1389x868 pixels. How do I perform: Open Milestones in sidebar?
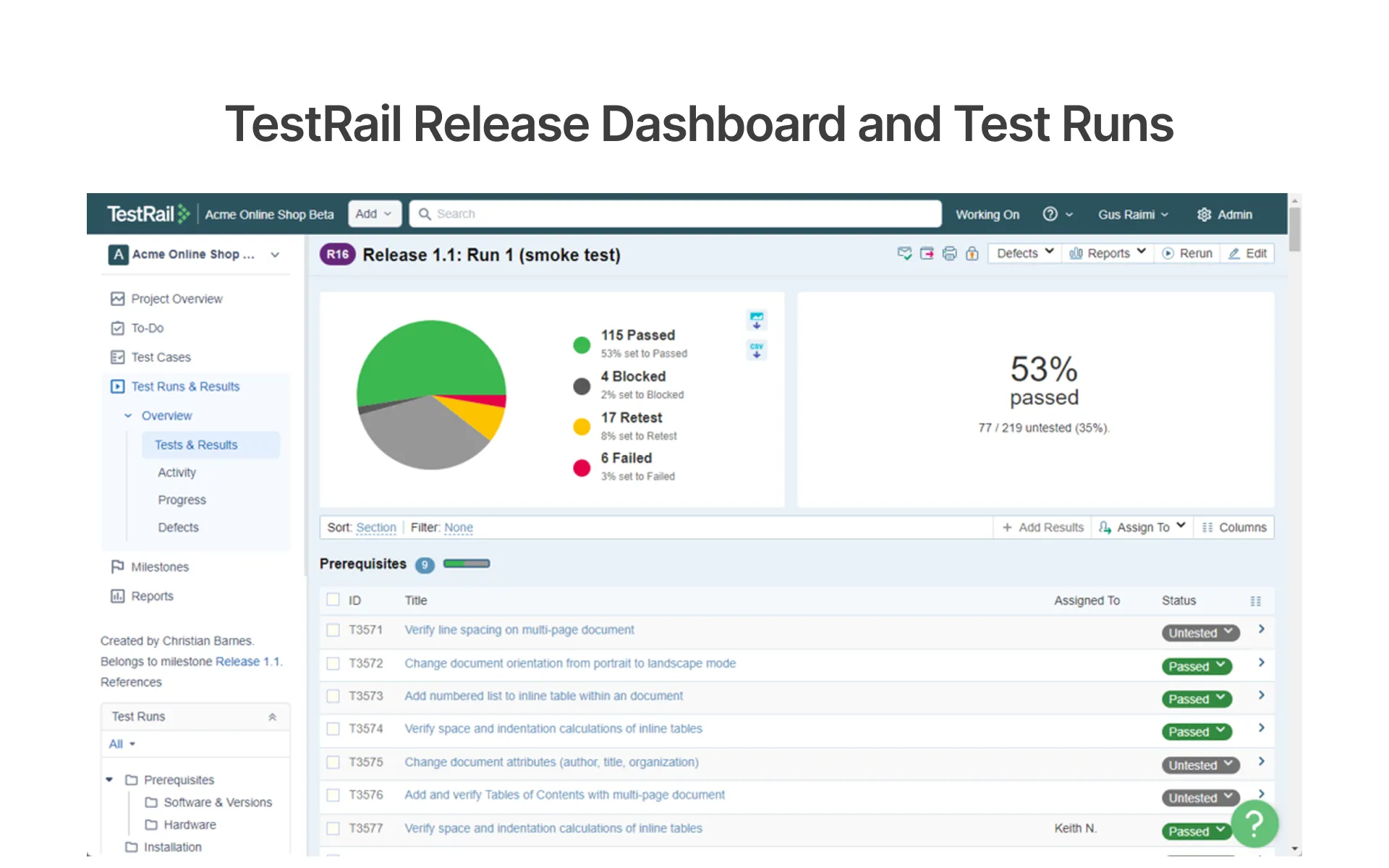coord(149,567)
